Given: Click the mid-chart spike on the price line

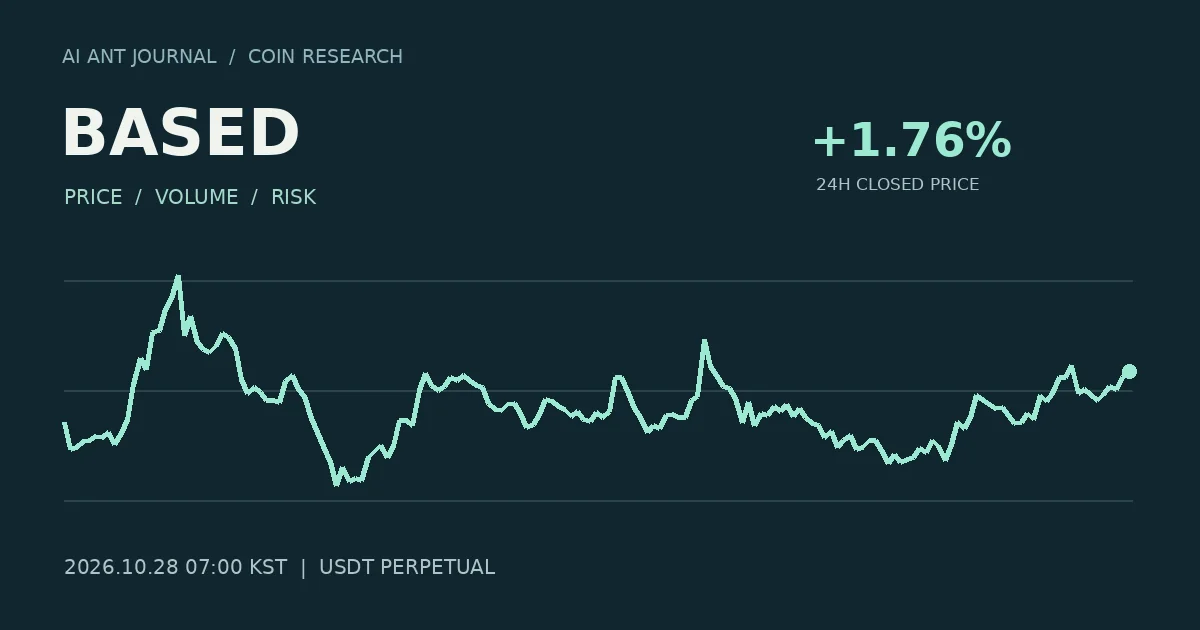Looking at the screenshot, I should point(704,342).
